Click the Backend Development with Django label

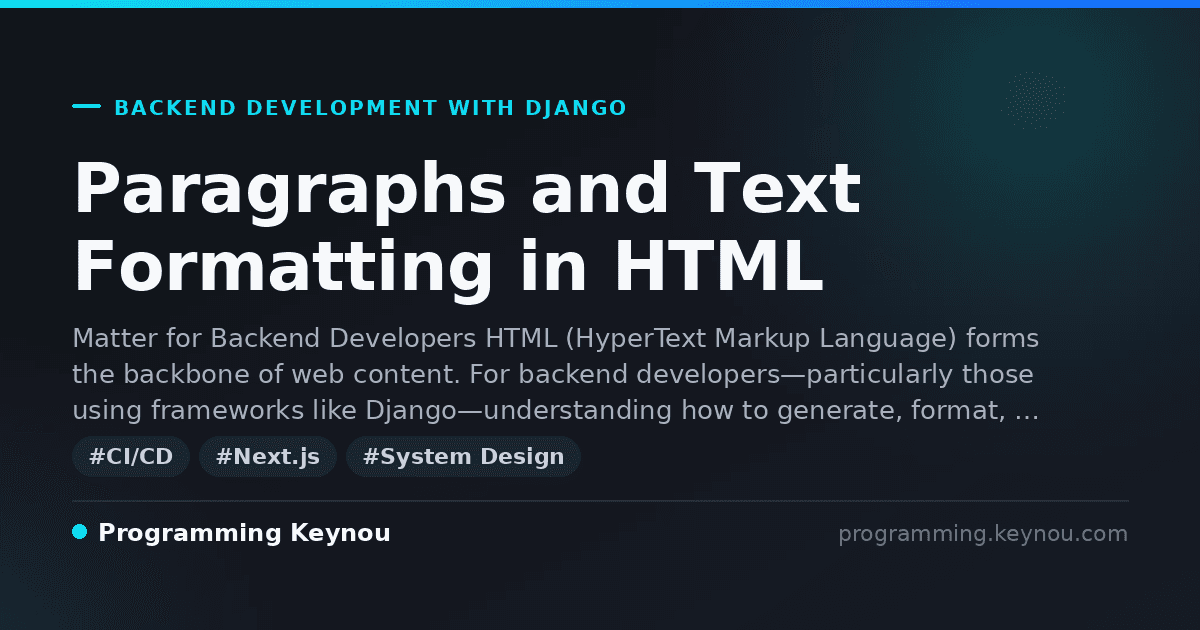pyautogui.click(x=371, y=108)
